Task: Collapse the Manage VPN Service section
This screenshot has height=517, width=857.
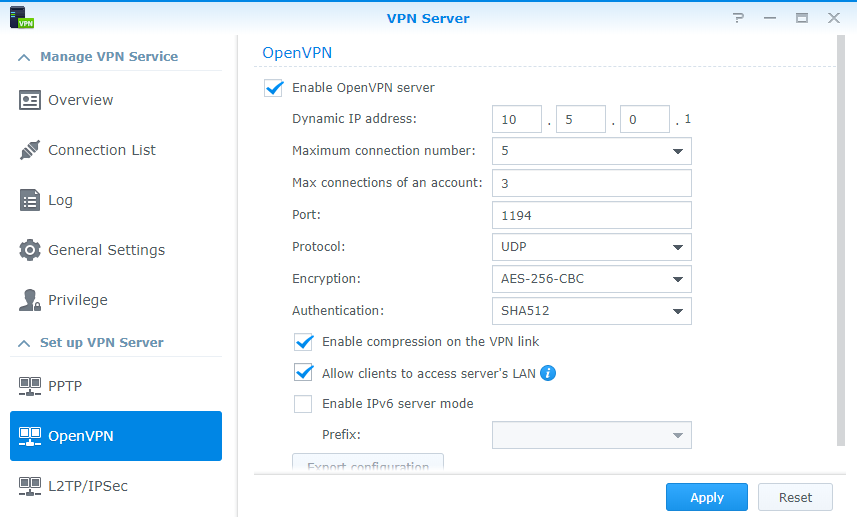Action: (x=24, y=57)
